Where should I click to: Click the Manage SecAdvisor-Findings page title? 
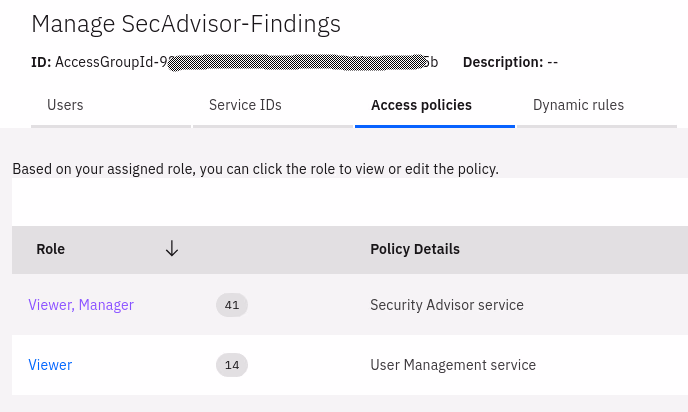pyautogui.click(x=186, y=24)
